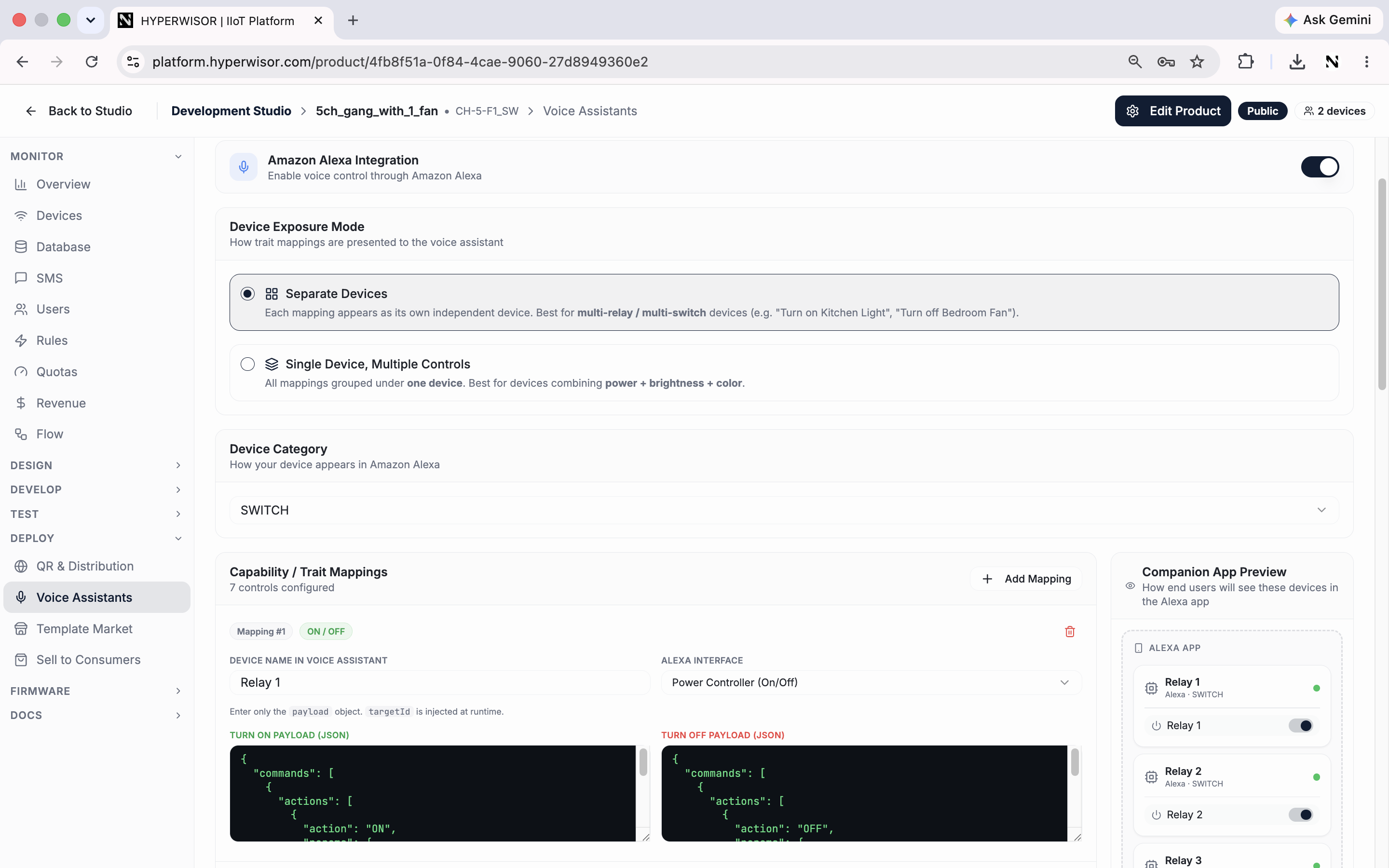Toggle Relay 2 switch in Alexa preview

(1300, 814)
